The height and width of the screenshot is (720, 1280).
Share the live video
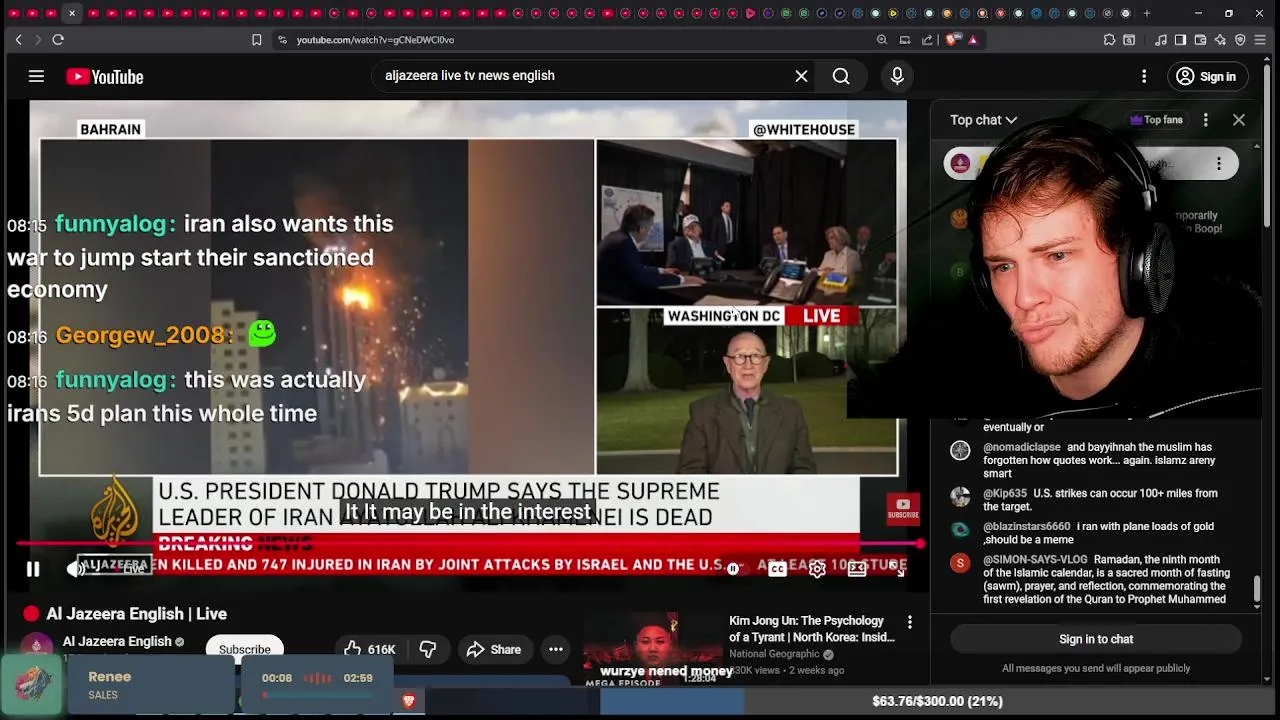click(494, 649)
